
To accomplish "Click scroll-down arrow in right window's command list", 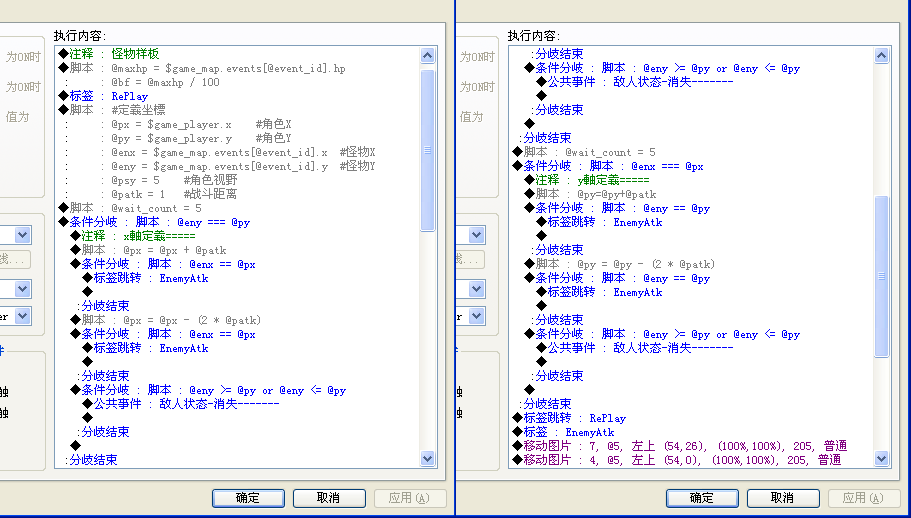I will coord(881,459).
